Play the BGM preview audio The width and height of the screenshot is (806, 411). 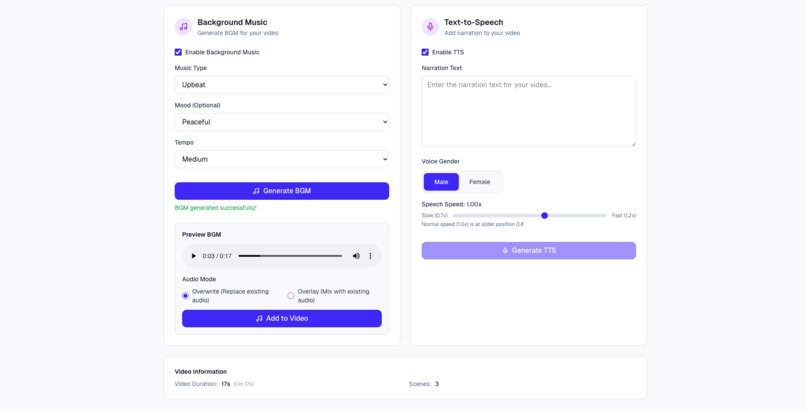click(194, 256)
